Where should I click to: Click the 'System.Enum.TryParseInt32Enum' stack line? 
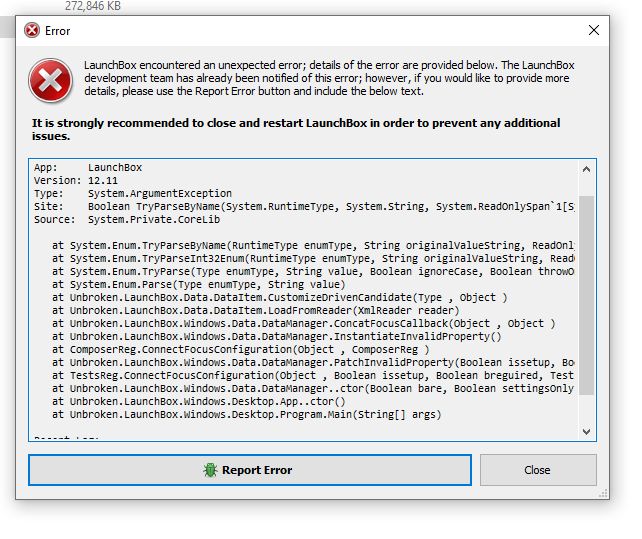pos(313,259)
